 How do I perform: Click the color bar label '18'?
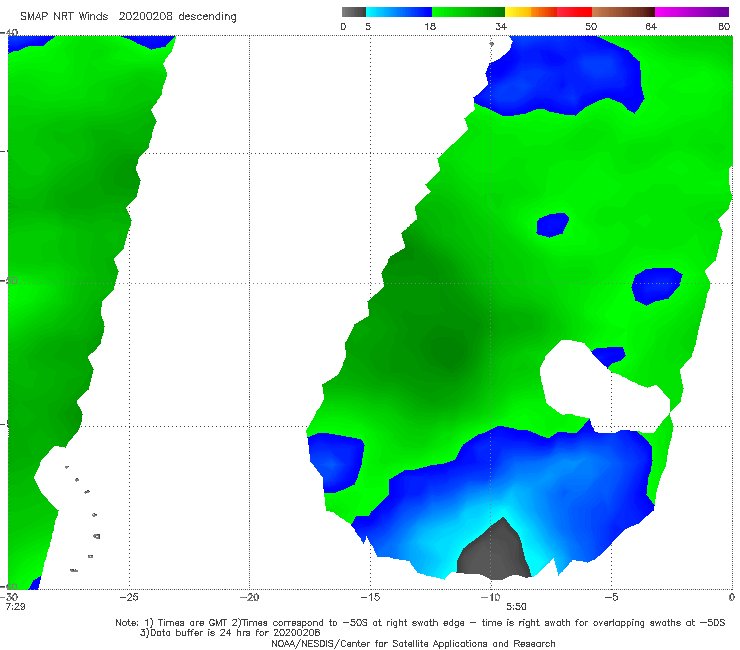(x=430, y=26)
